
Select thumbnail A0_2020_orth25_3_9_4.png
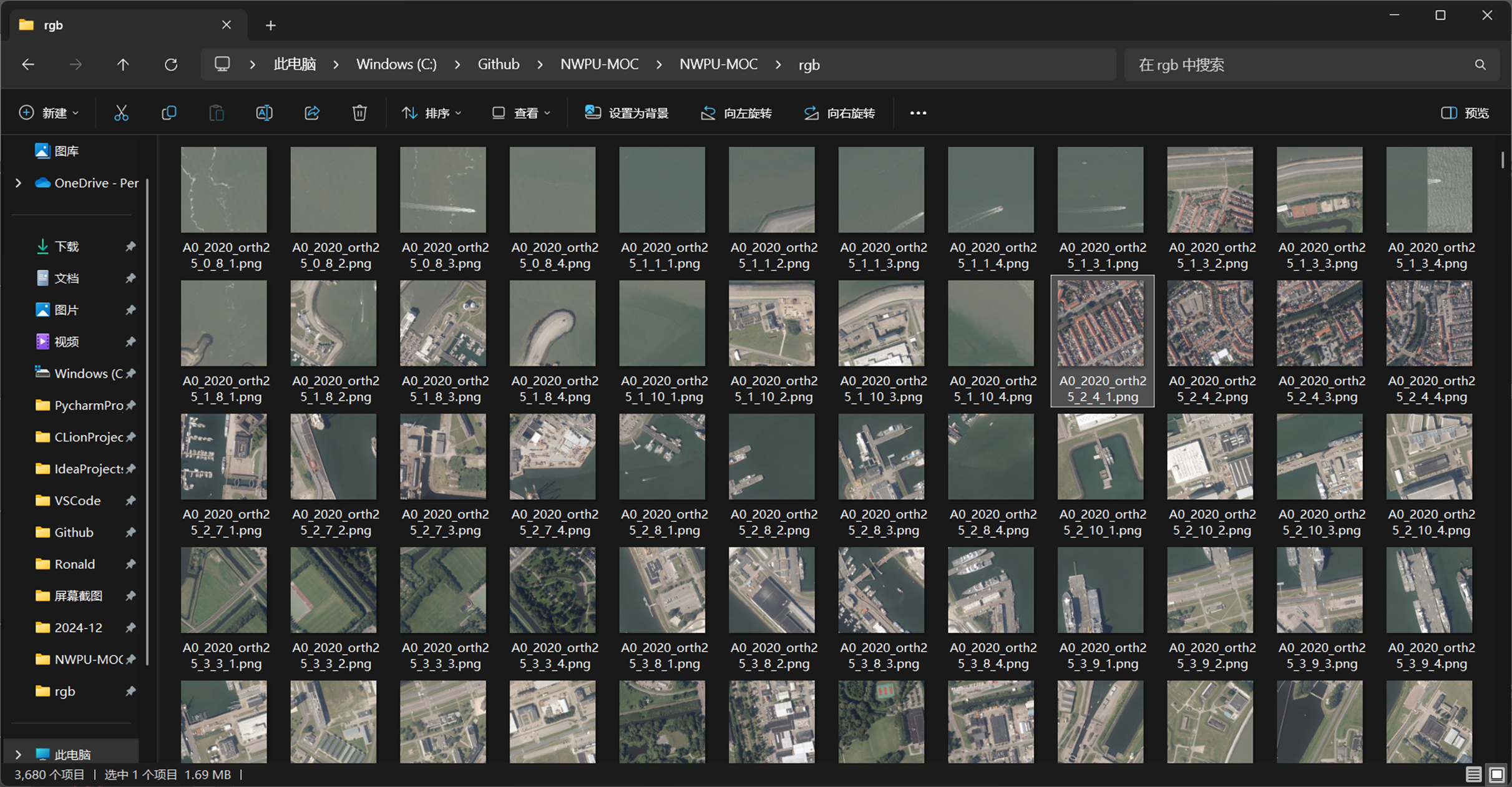(x=1430, y=590)
